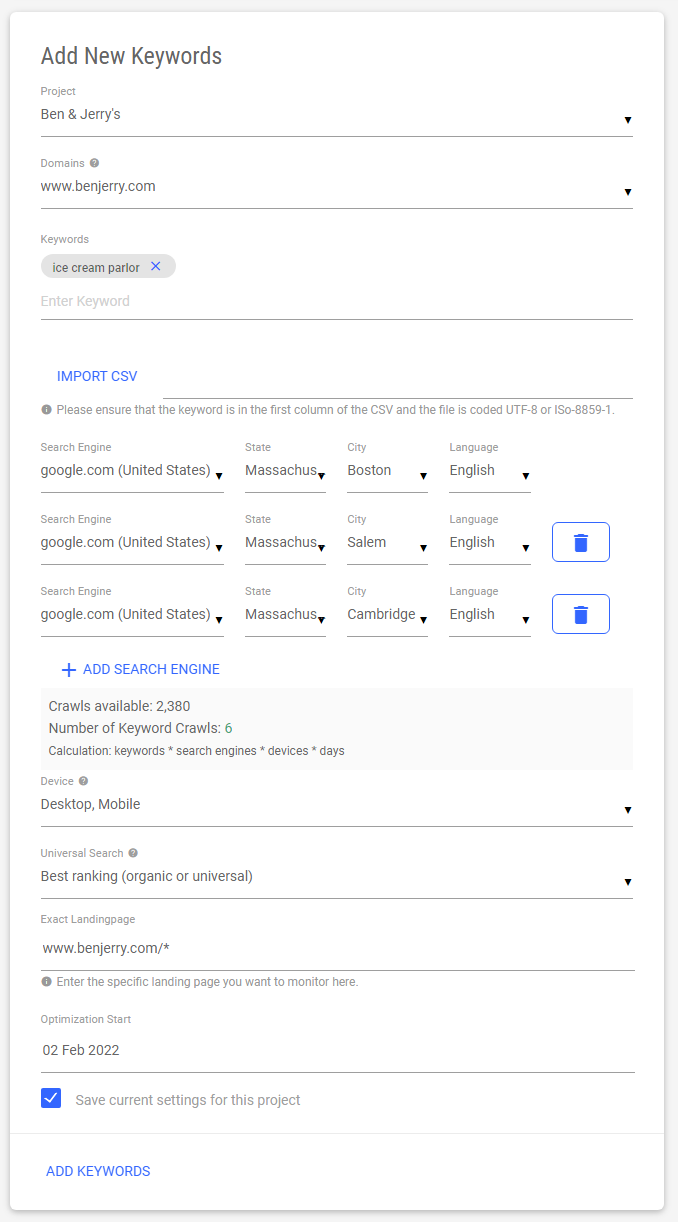Viewport: 678px width, 1222px height.
Task: Open Language dropdown in Boston row
Action: point(489,472)
